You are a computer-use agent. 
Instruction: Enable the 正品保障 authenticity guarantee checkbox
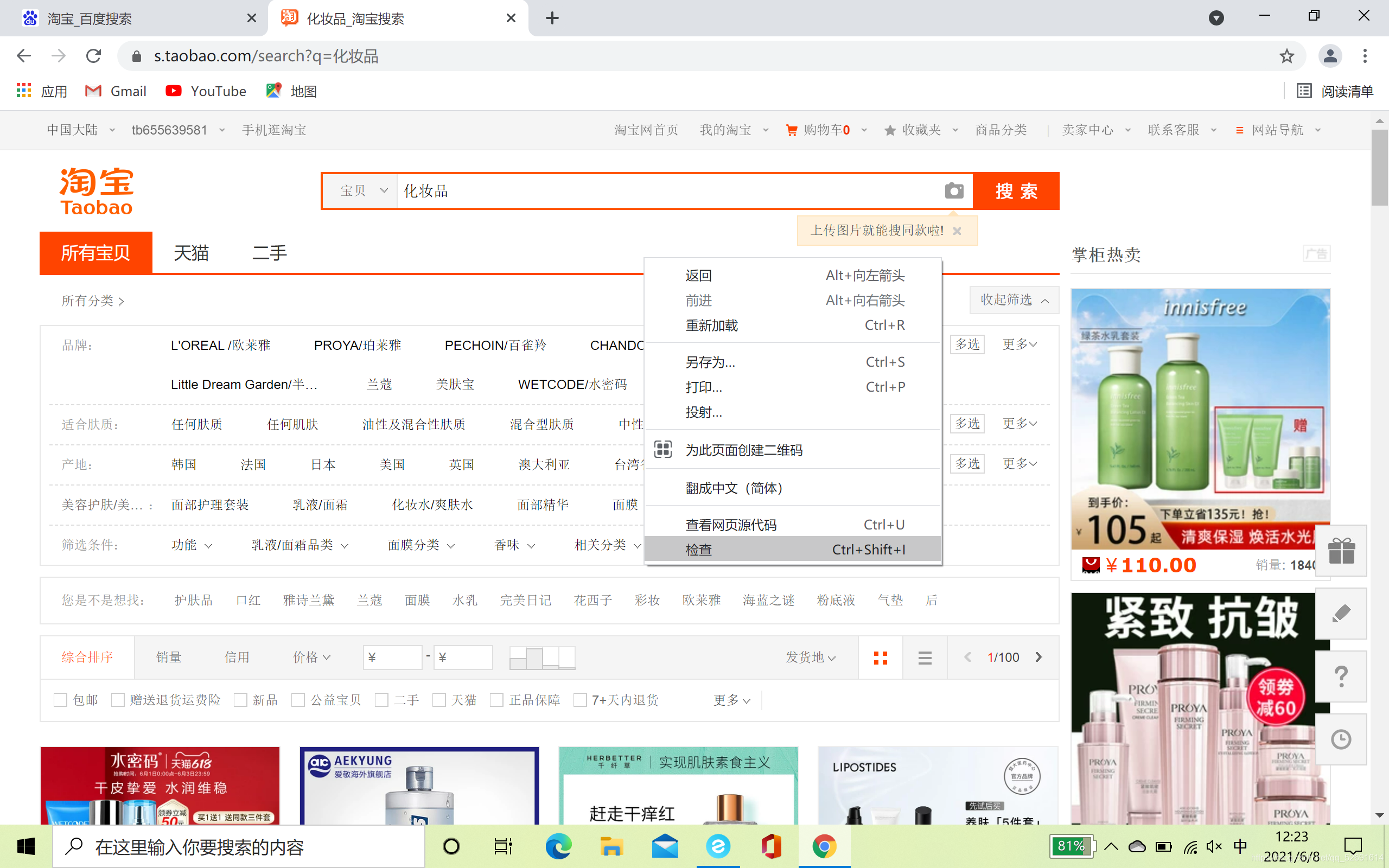click(x=496, y=699)
